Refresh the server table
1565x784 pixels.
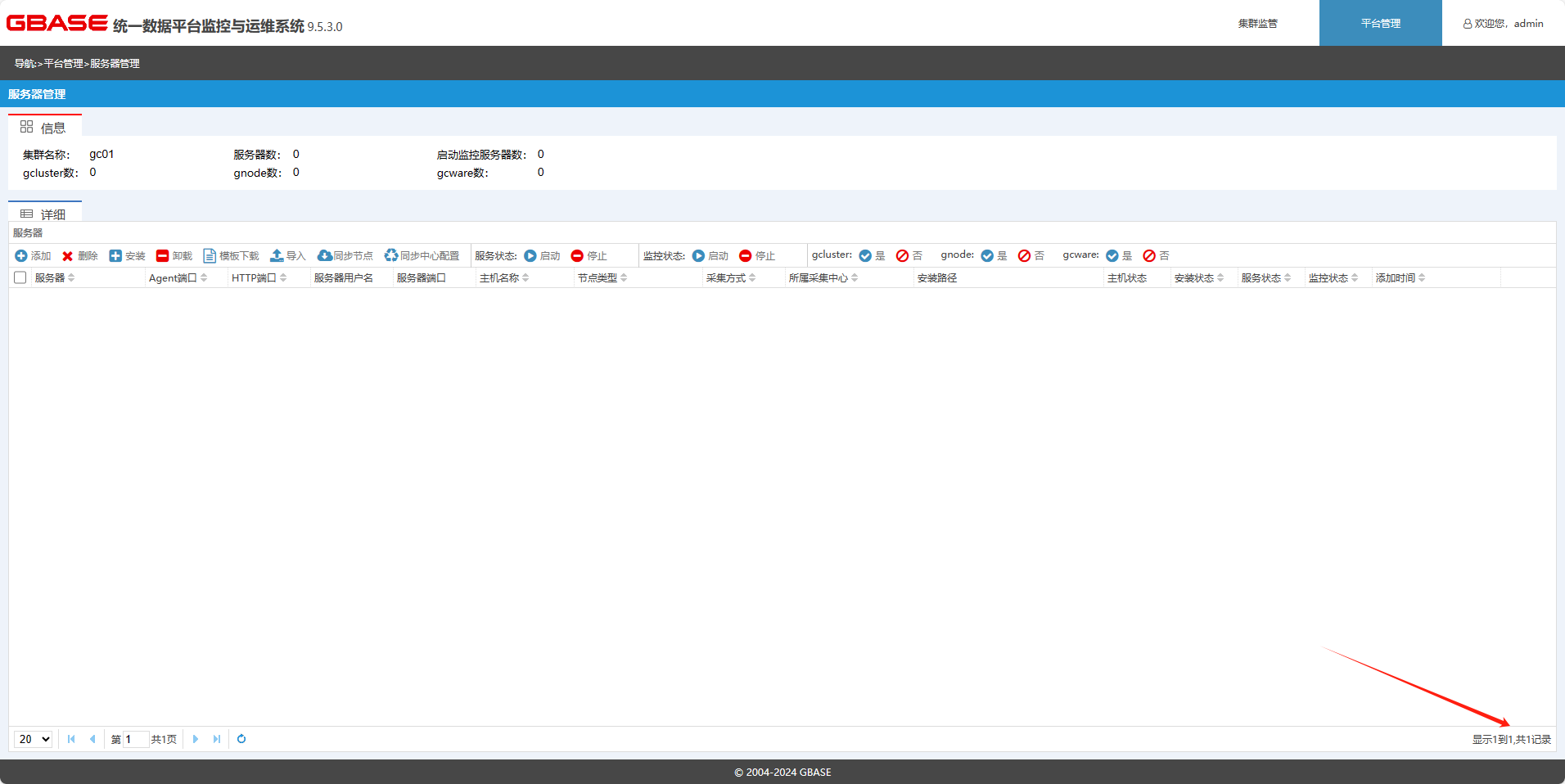(241, 739)
